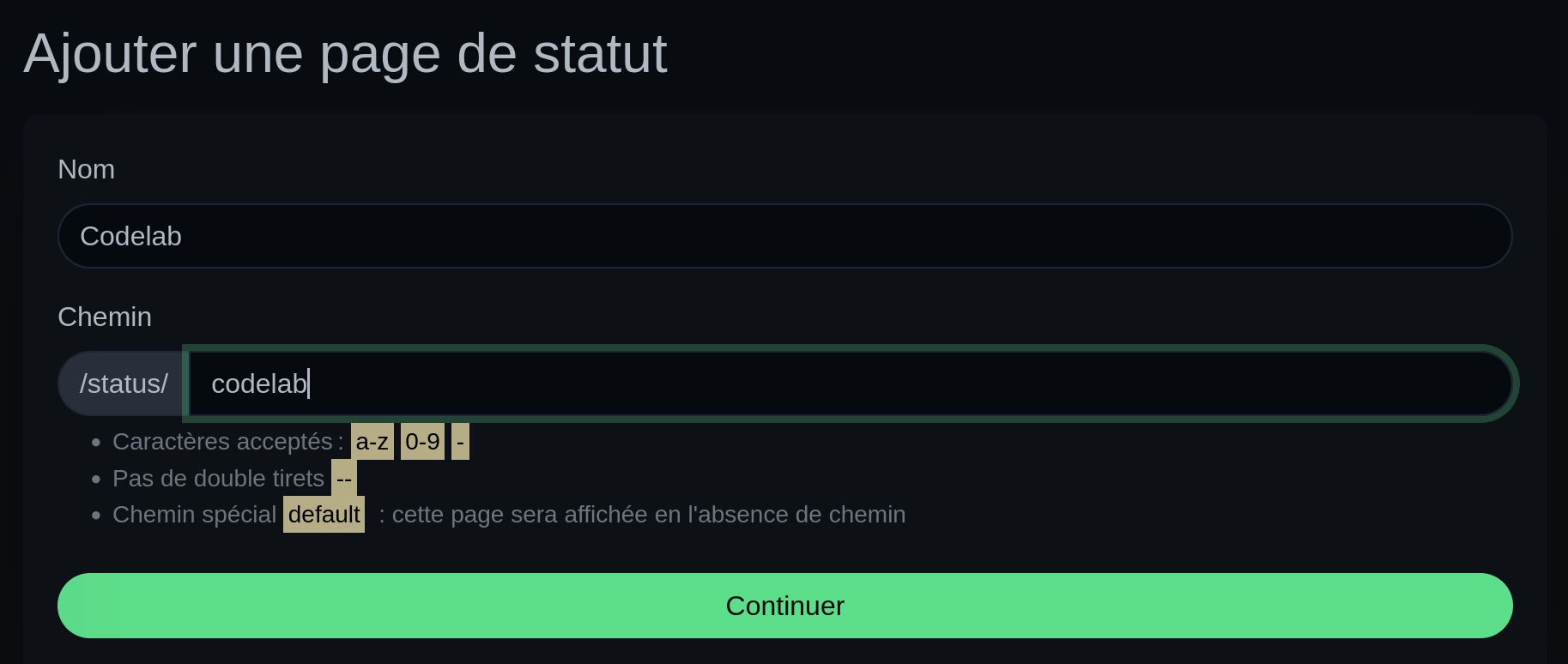The height and width of the screenshot is (664, 1568).
Task: Click the 'Pas de double tirets' hint line
Action: [x=217, y=479]
